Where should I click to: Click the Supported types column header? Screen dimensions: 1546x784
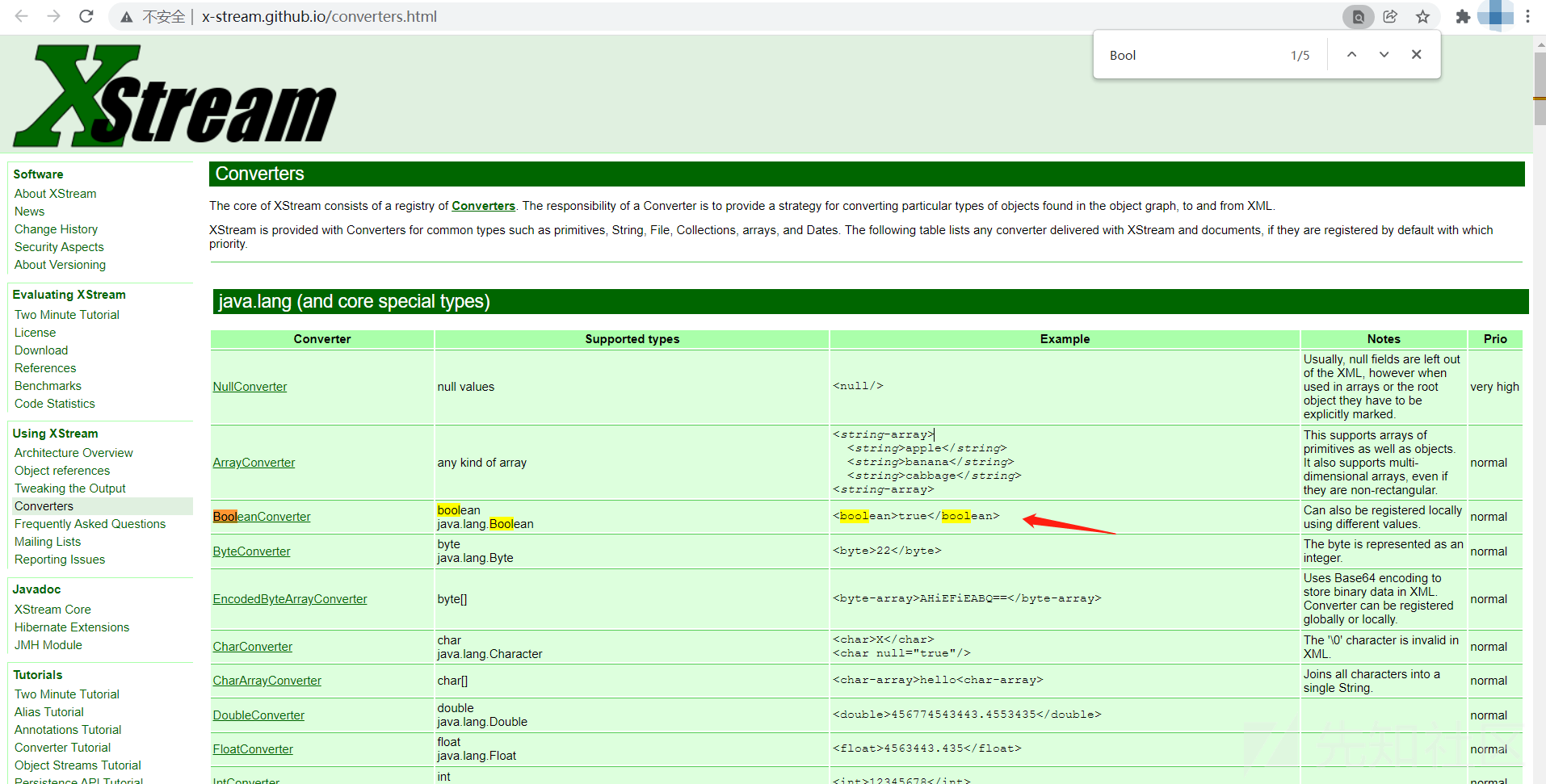tap(632, 339)
